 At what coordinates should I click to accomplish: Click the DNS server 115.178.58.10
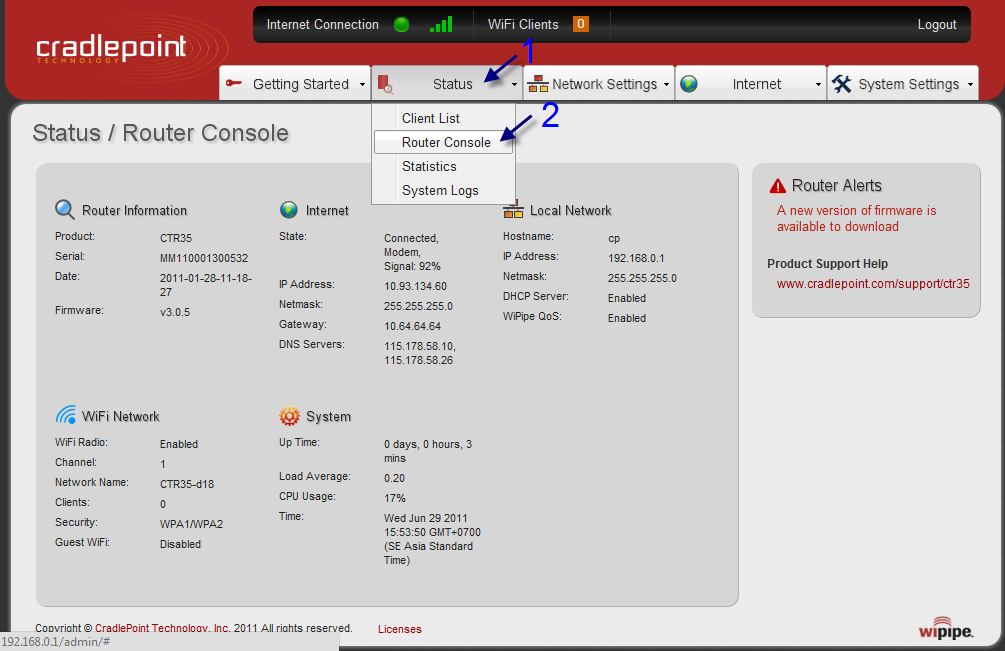(420, 346)
